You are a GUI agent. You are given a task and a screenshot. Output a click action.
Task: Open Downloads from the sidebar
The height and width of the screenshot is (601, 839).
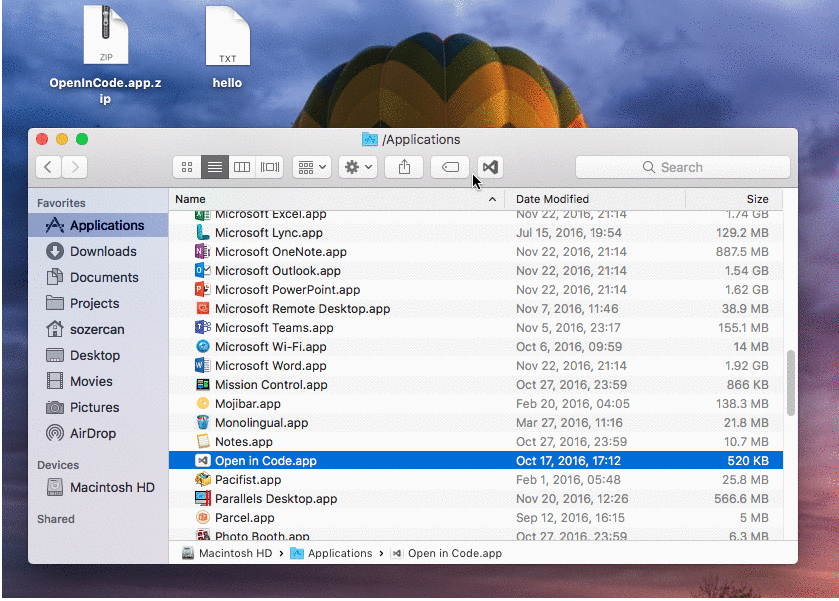(x=95, y=251)
